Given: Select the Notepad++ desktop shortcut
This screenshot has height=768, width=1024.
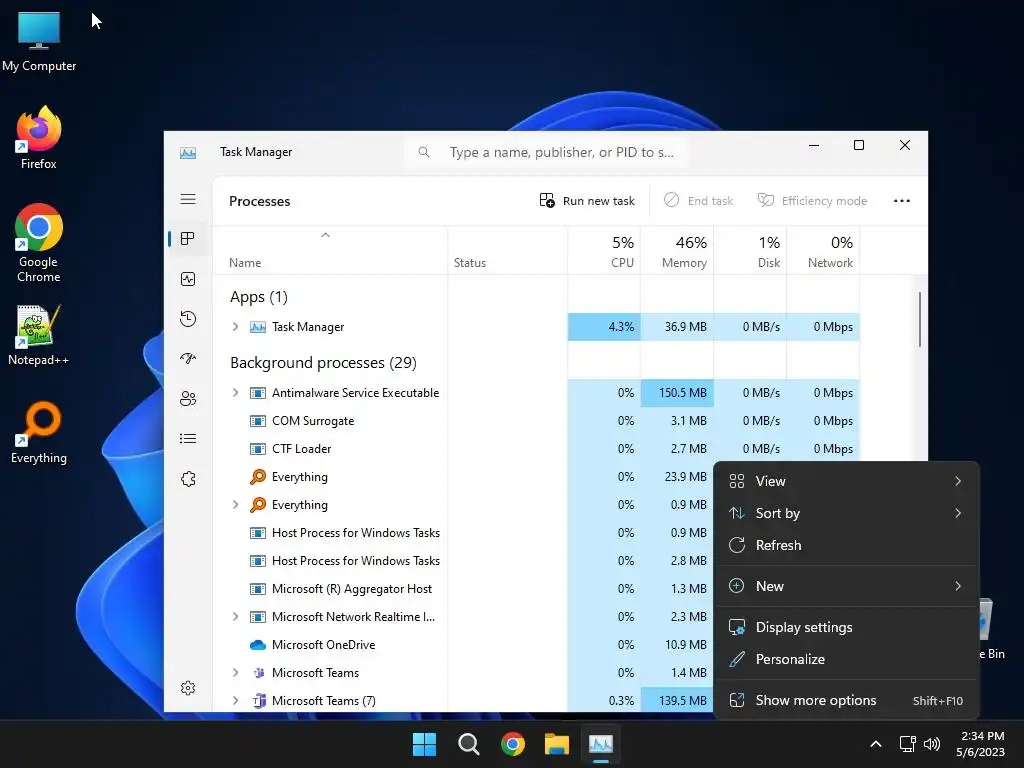Looking at the screenshot, I should [39, 336].
